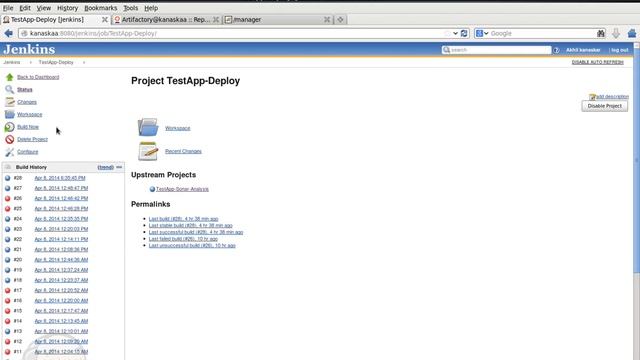This screenshot has height=360, width=640.
Task: Click the user name link in Jenkins header
Action: [583, 50]
